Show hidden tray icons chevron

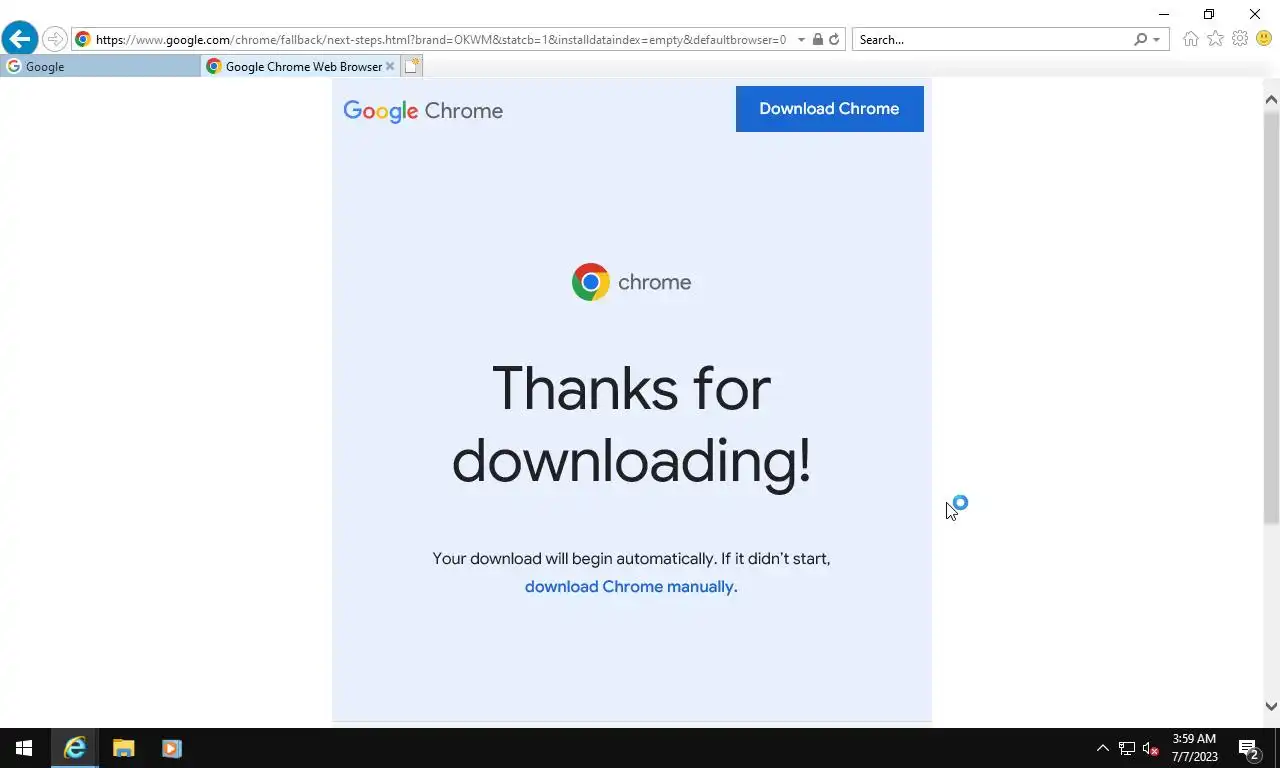[x=1102, y=748]
